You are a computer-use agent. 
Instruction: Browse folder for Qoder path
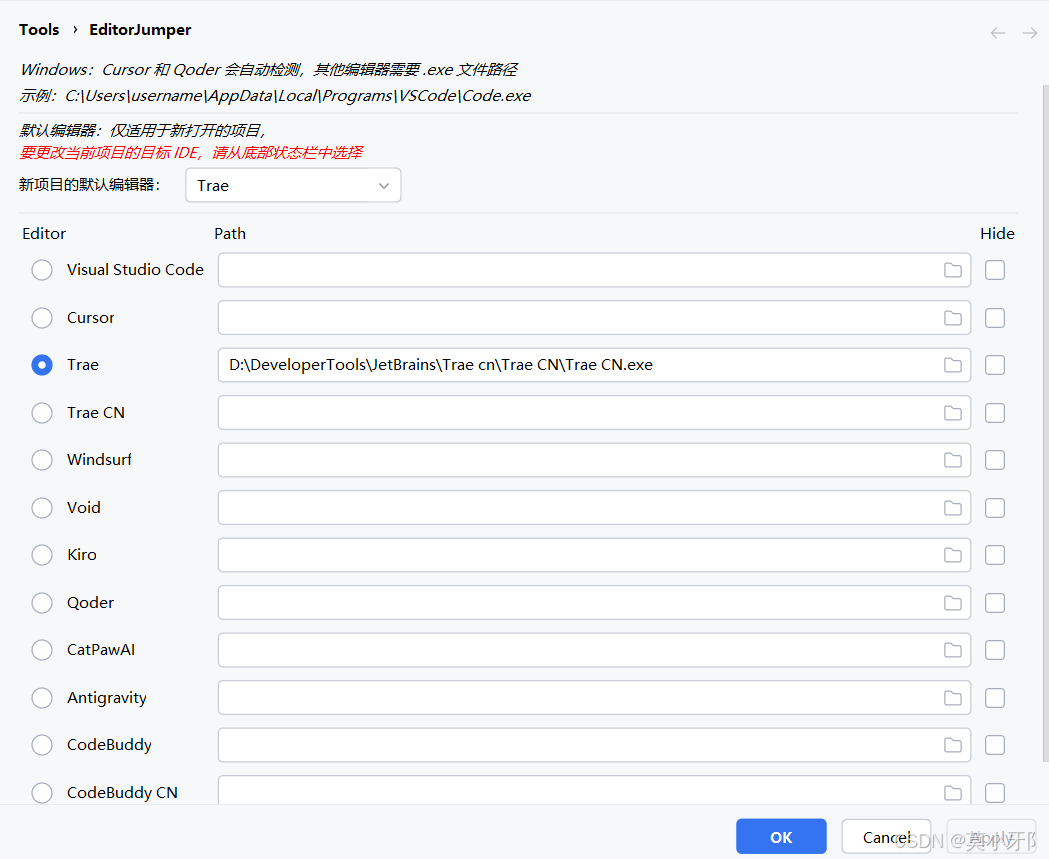(953, 603)
